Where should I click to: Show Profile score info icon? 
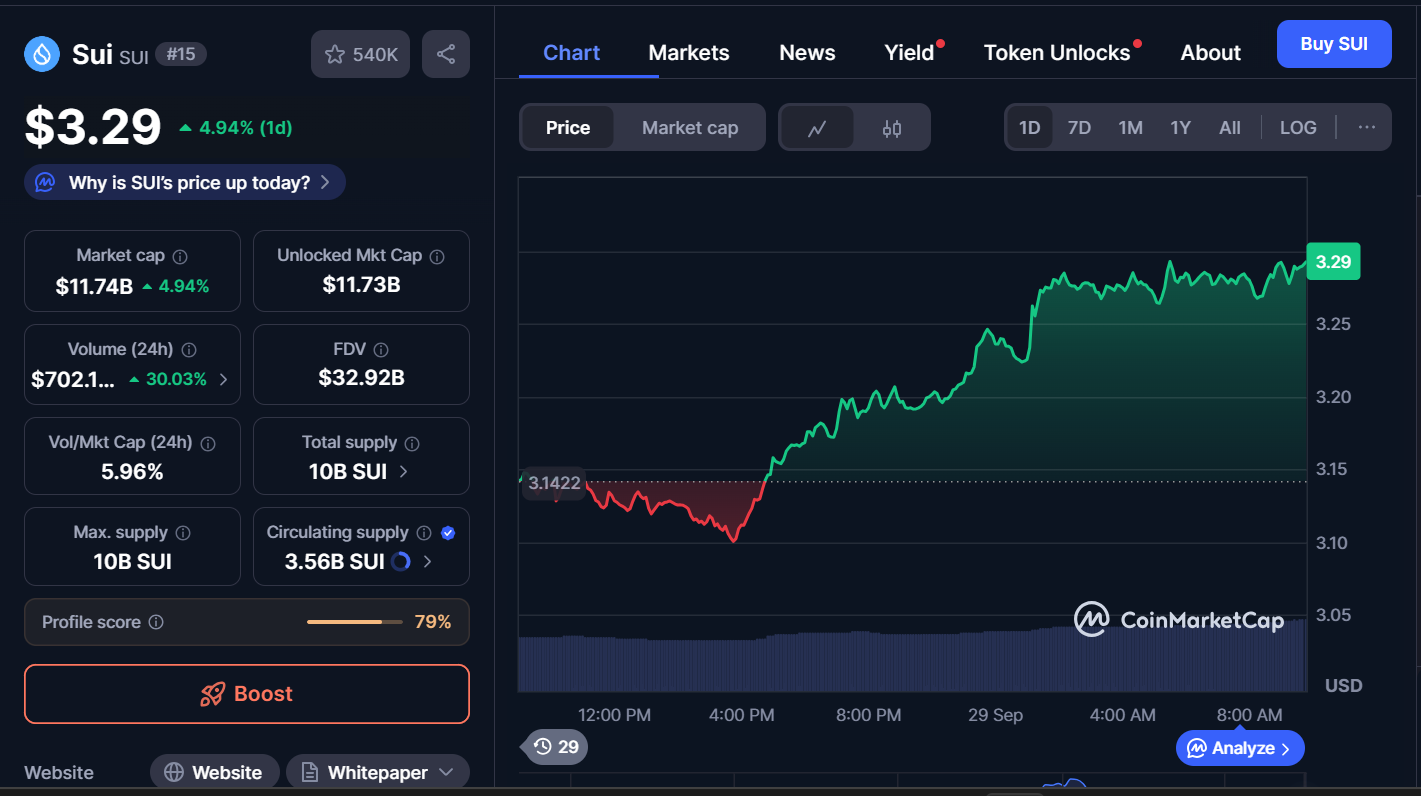tap(156, 622)
